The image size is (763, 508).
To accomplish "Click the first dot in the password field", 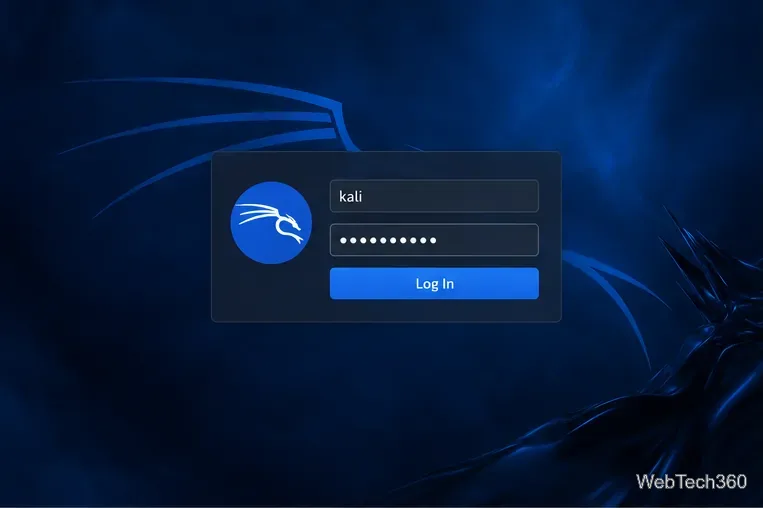I will pyautogui.click(x=343, y=240).
